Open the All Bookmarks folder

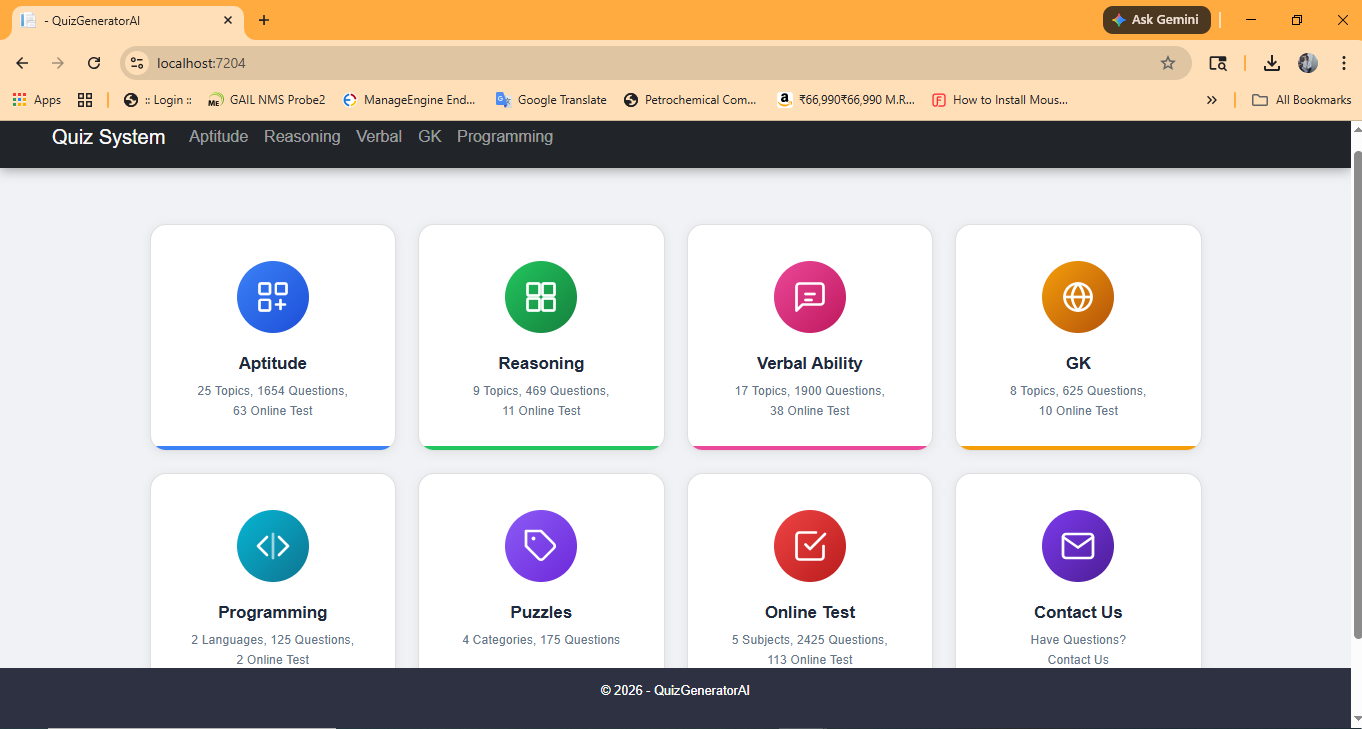point(1302,100)
